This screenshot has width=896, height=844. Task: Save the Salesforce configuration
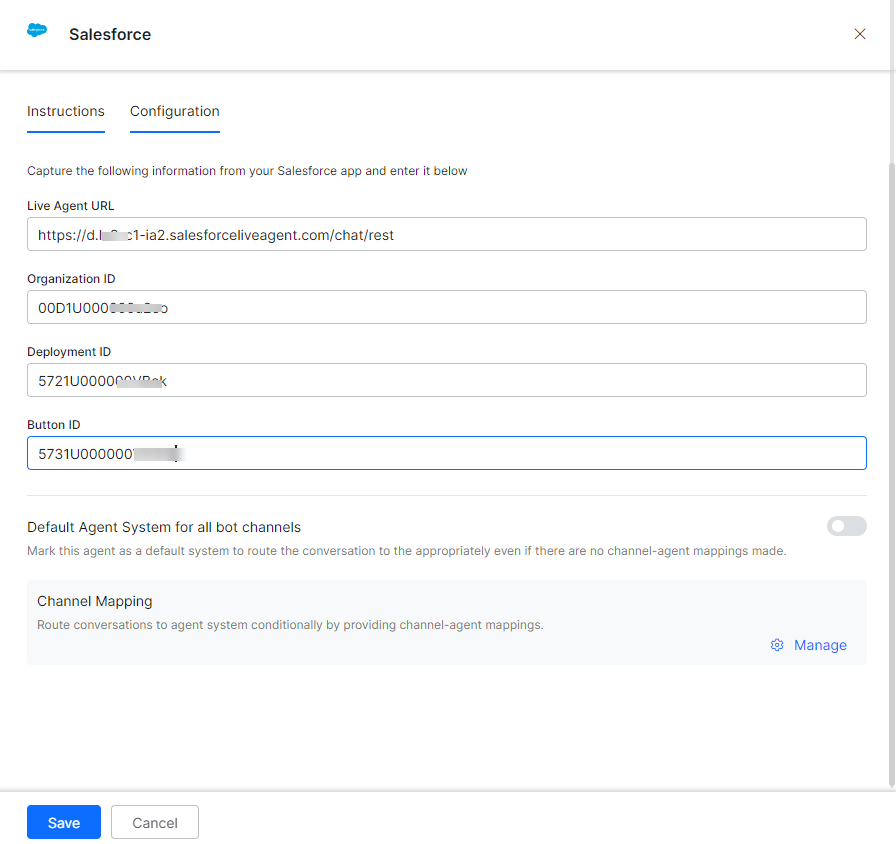64,822
